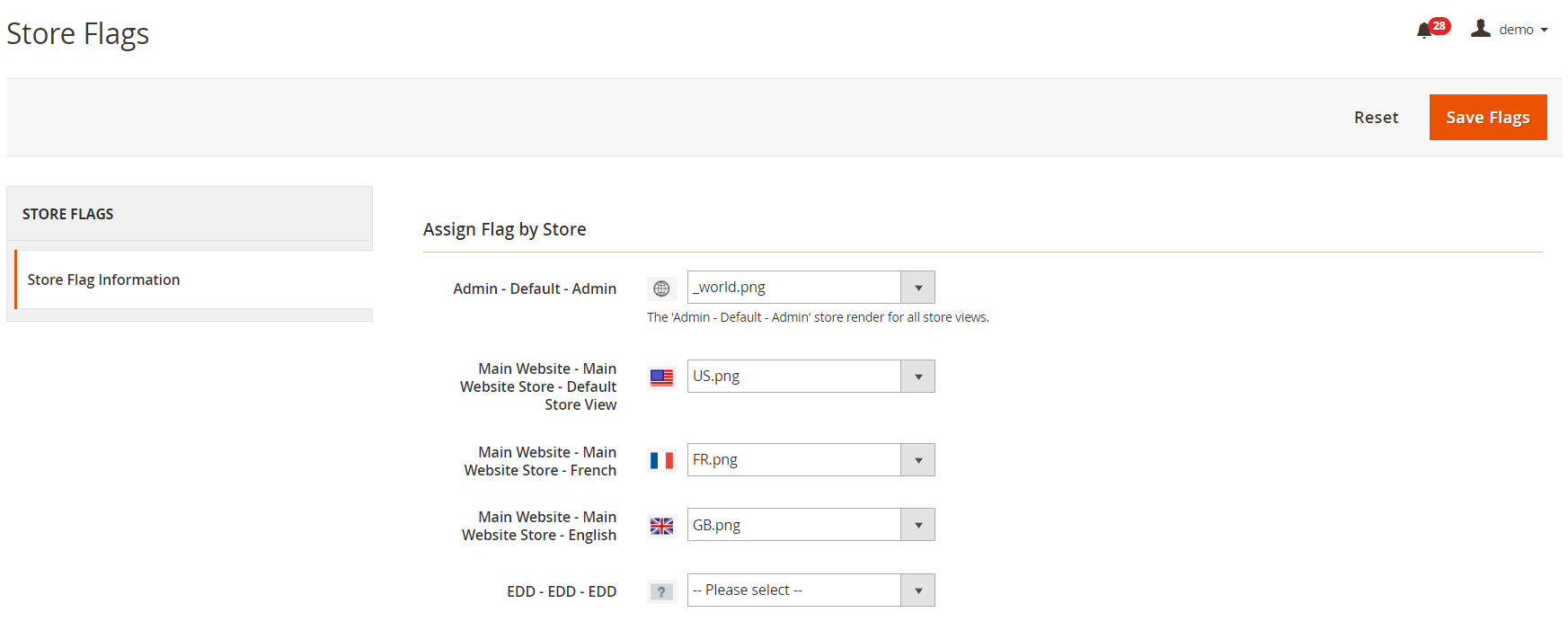Click the 28 notifications count badge
This screenshot has width=1568, height=639.
tap(1440, 26)
